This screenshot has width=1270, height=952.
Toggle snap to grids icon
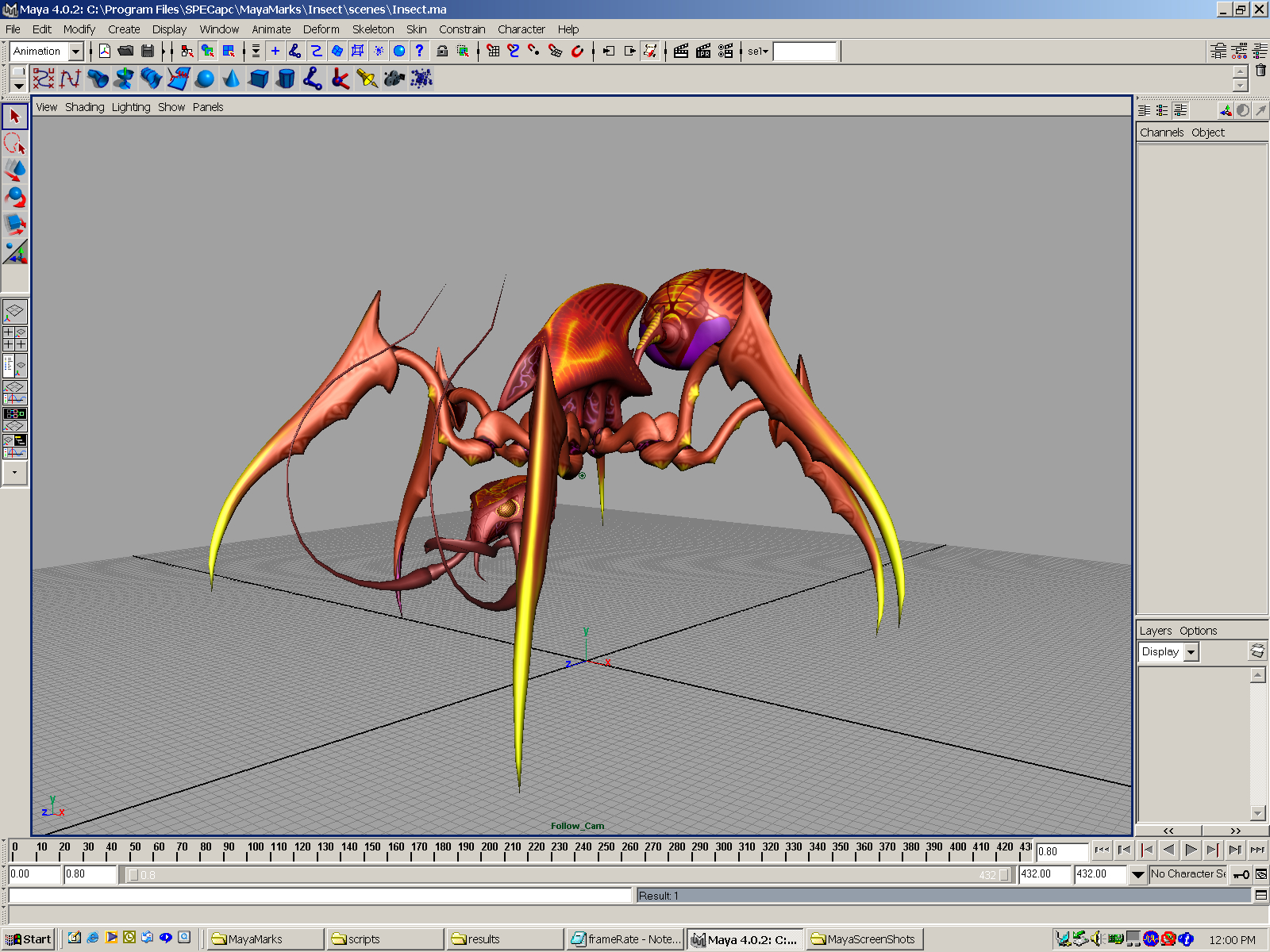tap(493, 52)
